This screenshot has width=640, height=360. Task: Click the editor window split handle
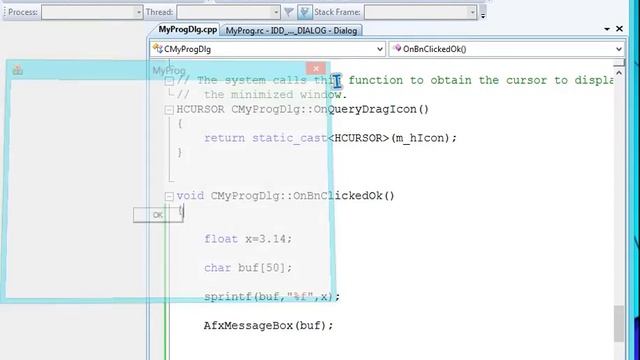click(619, 62)
